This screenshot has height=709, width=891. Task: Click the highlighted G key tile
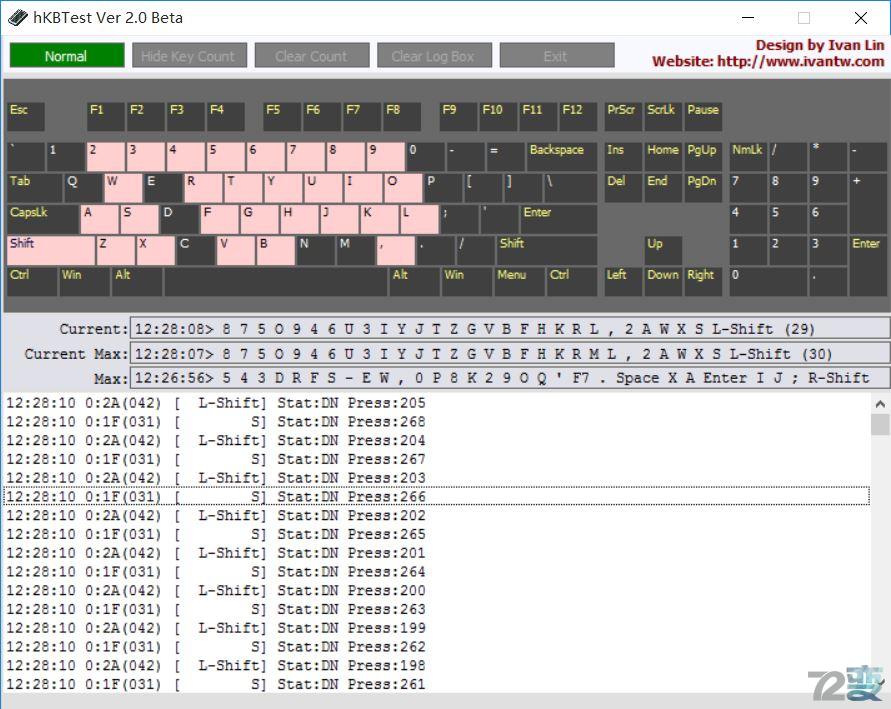coord(259,219)
